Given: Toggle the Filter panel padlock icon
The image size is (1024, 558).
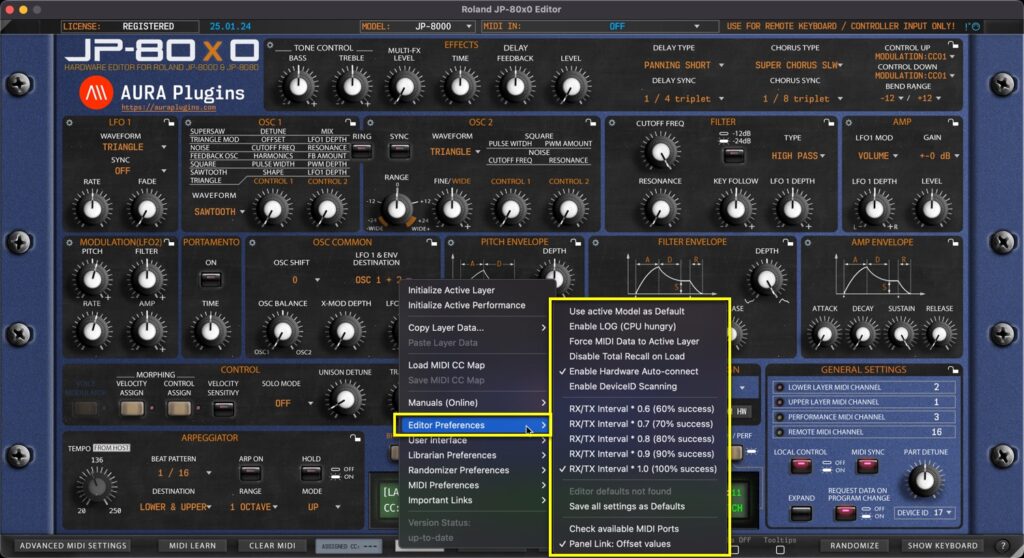Looking at the screenshot, I should pyautogui.click(x=829, y=122).
